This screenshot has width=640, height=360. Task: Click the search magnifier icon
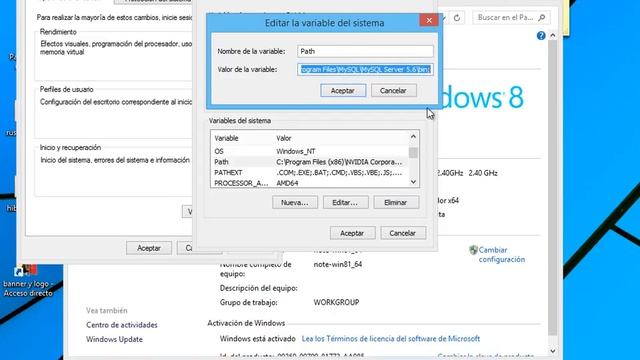point(542,18)
